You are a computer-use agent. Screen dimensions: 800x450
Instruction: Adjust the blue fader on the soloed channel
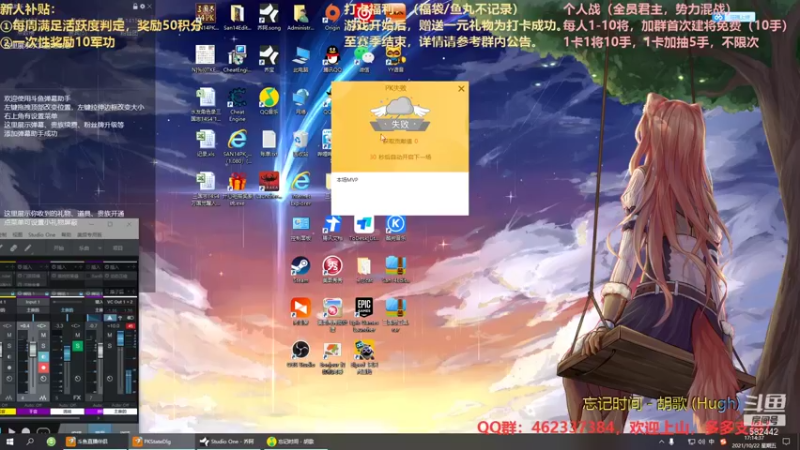pyautogui.click(x=67, y=354)
